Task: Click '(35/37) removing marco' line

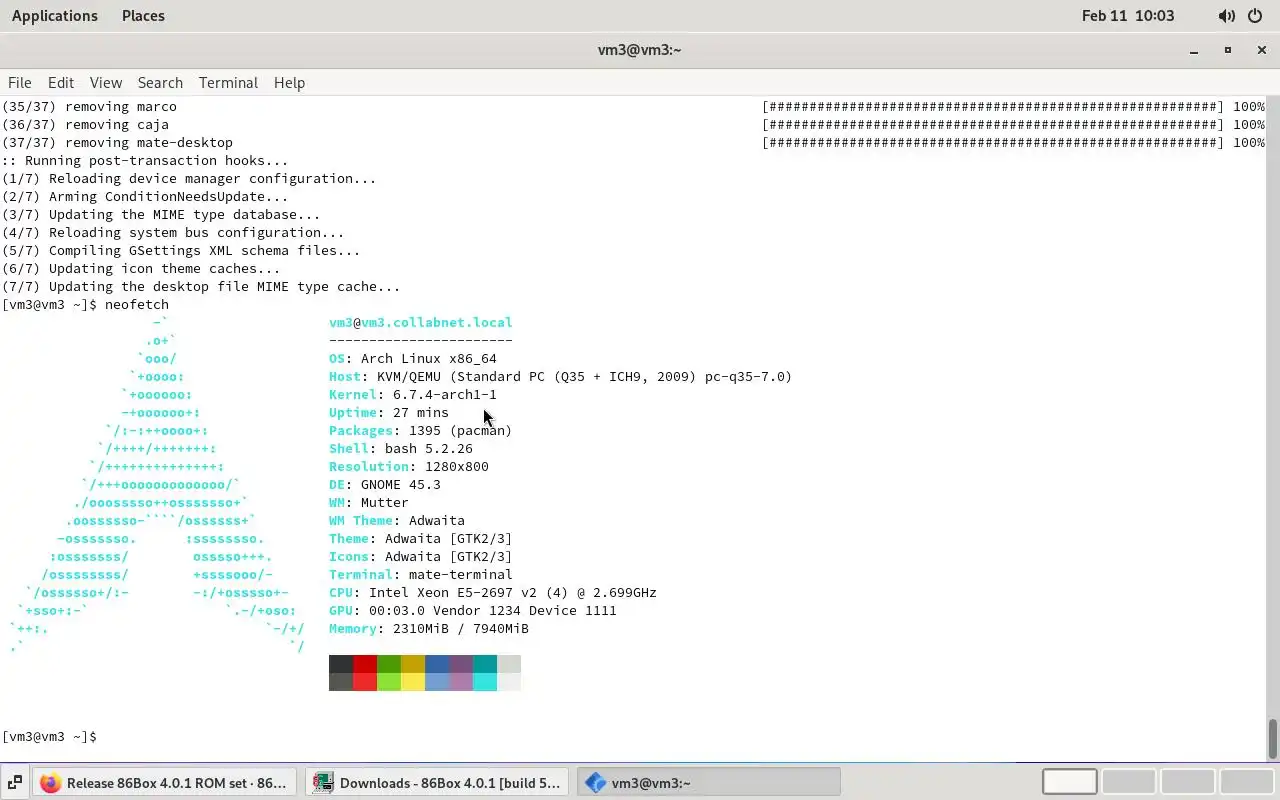Action: [x=89, y=107]
